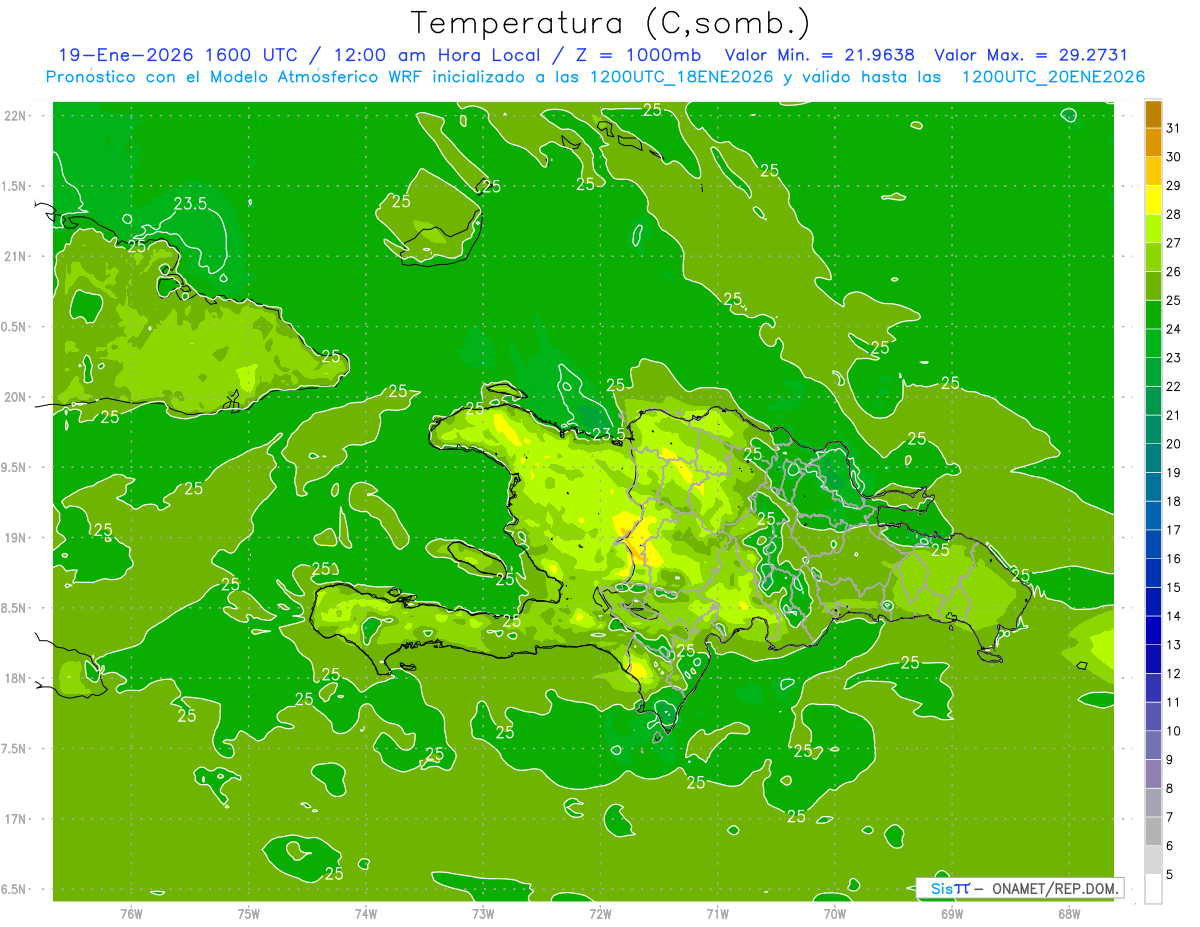Click the "69W" longitude label

click(951, 913)
